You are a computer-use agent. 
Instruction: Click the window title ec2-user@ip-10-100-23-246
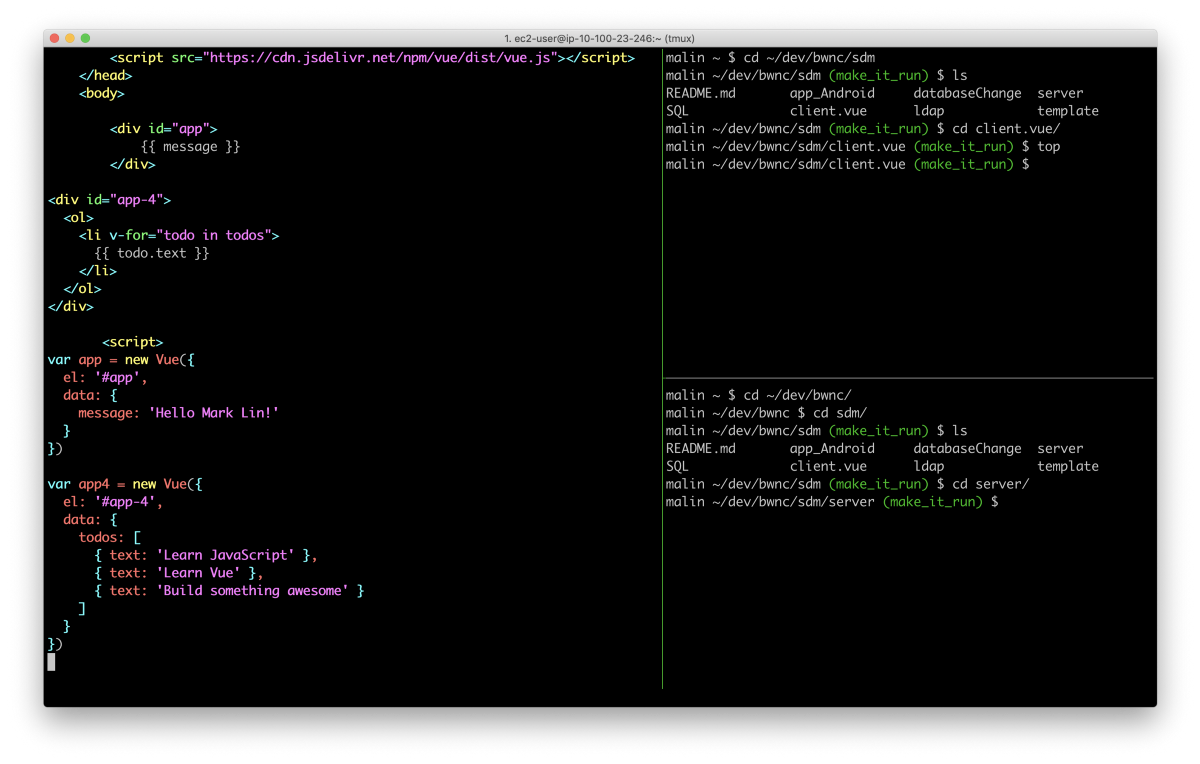pyautogui.click(x=600, y=38)
